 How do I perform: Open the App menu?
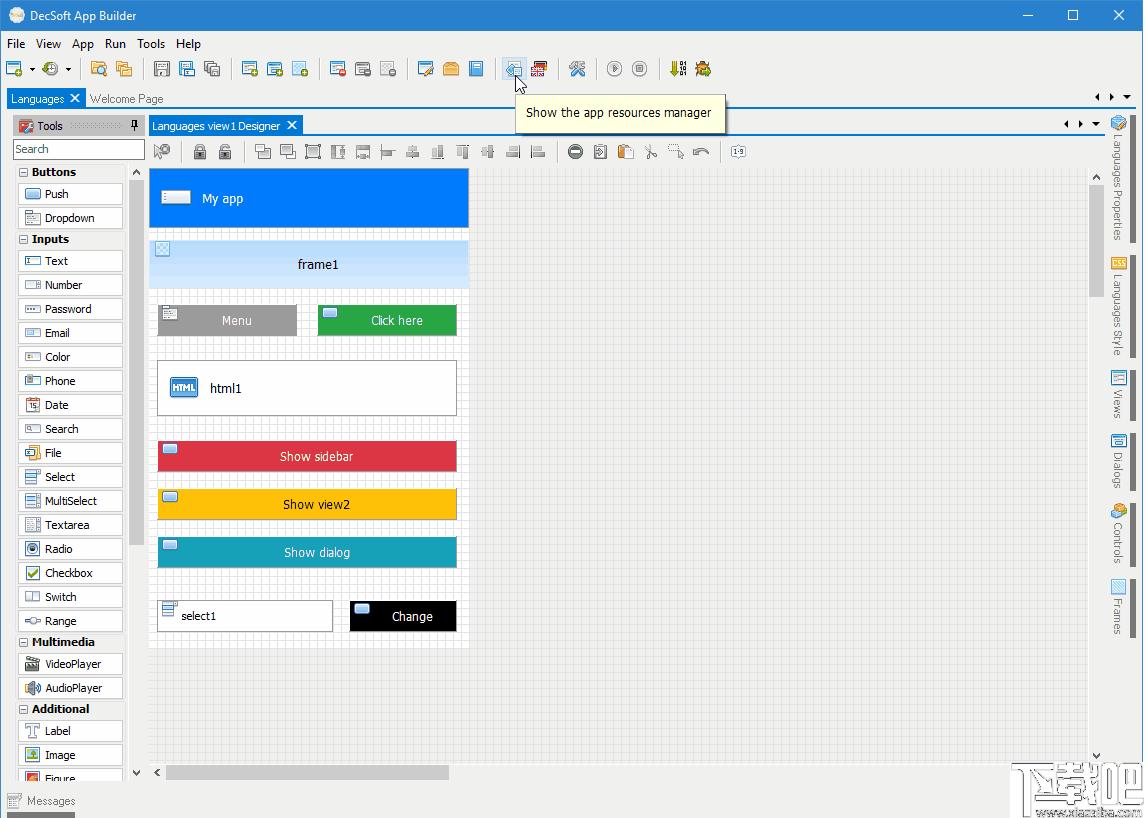pyautogui.click(x=83, y=44)
